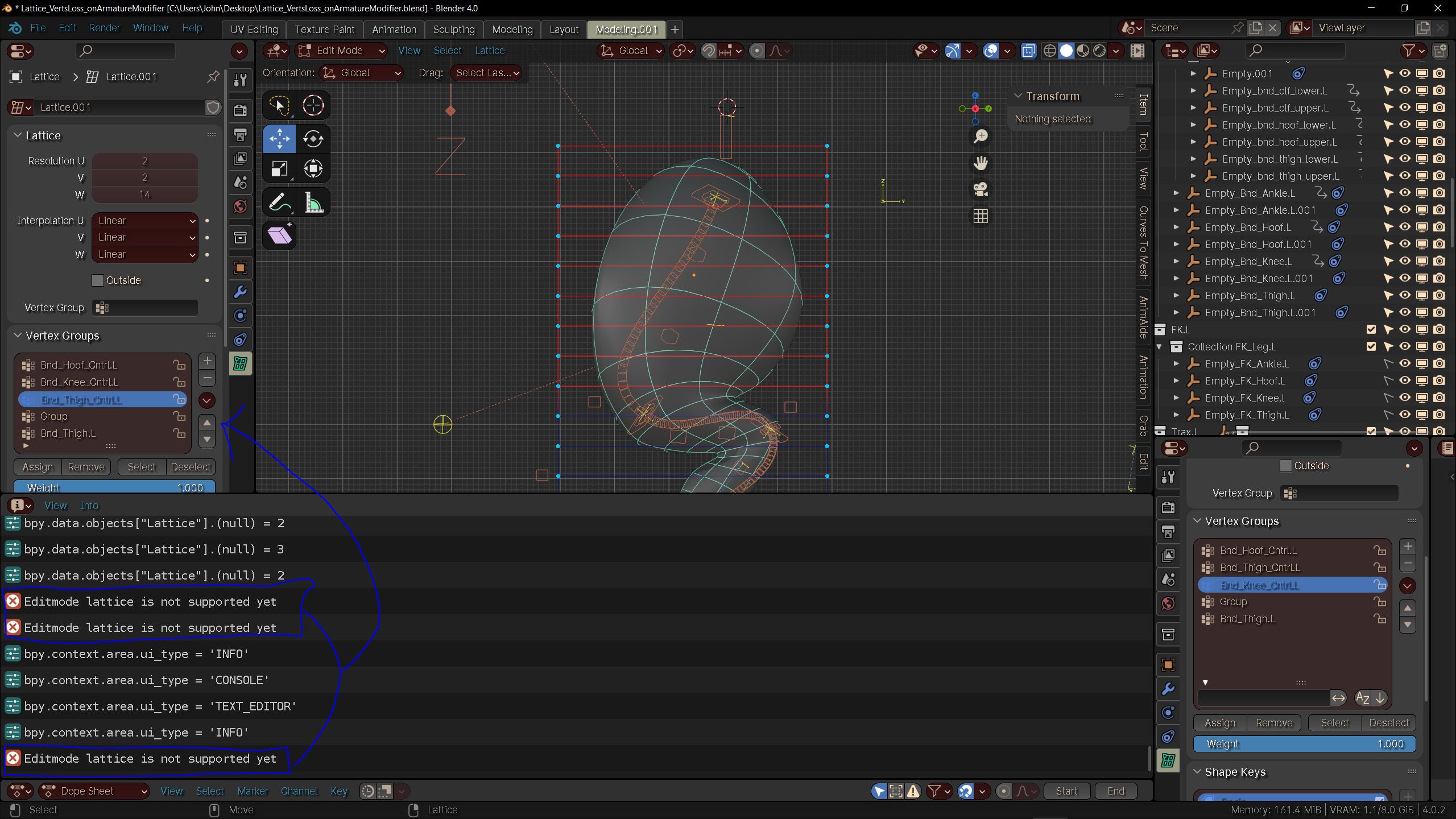Collapse the Vertex Groups panel on left
1456x819 pixels.
coord(18,336)
